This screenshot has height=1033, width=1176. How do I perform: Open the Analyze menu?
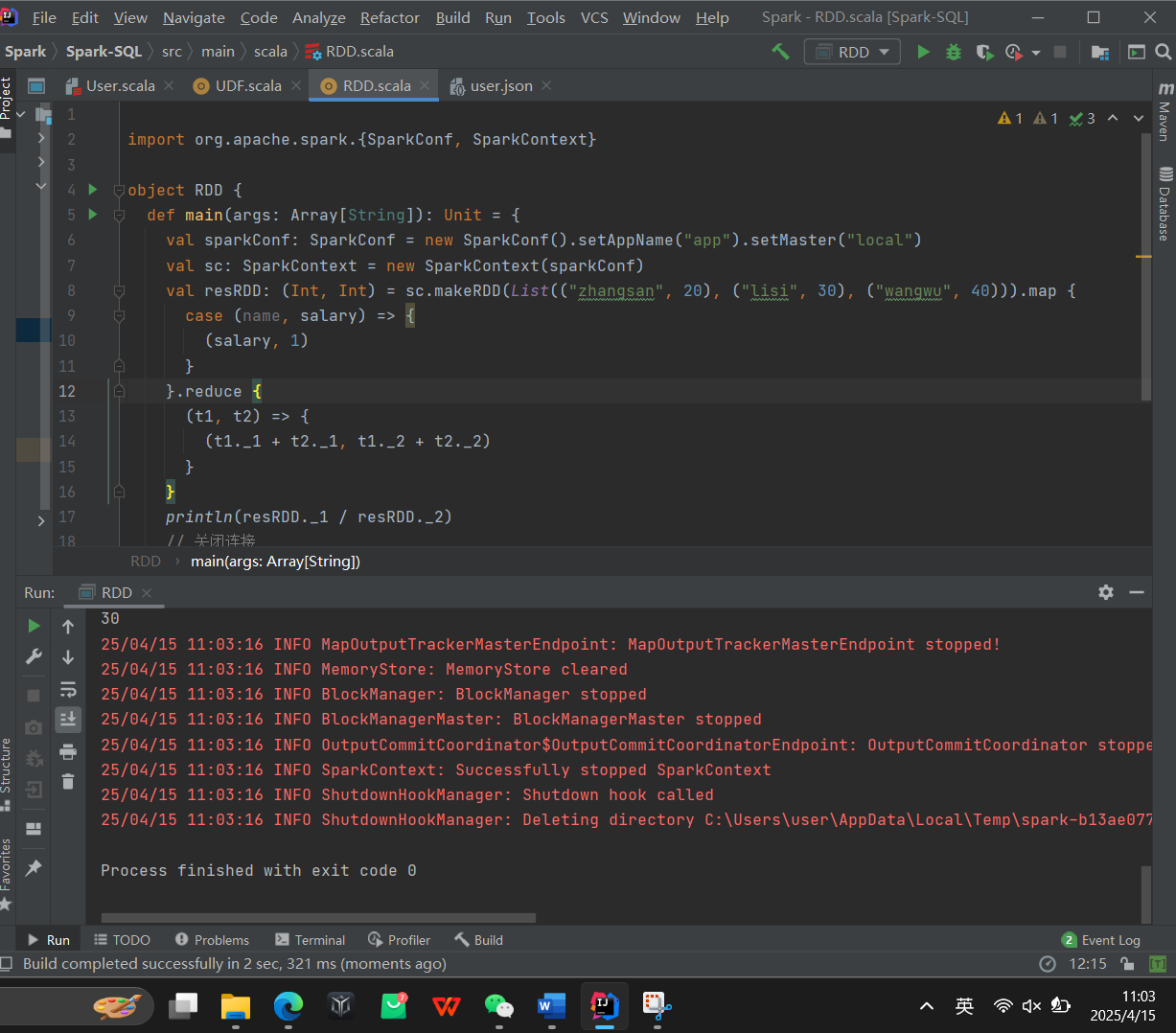tap(319, 17)
